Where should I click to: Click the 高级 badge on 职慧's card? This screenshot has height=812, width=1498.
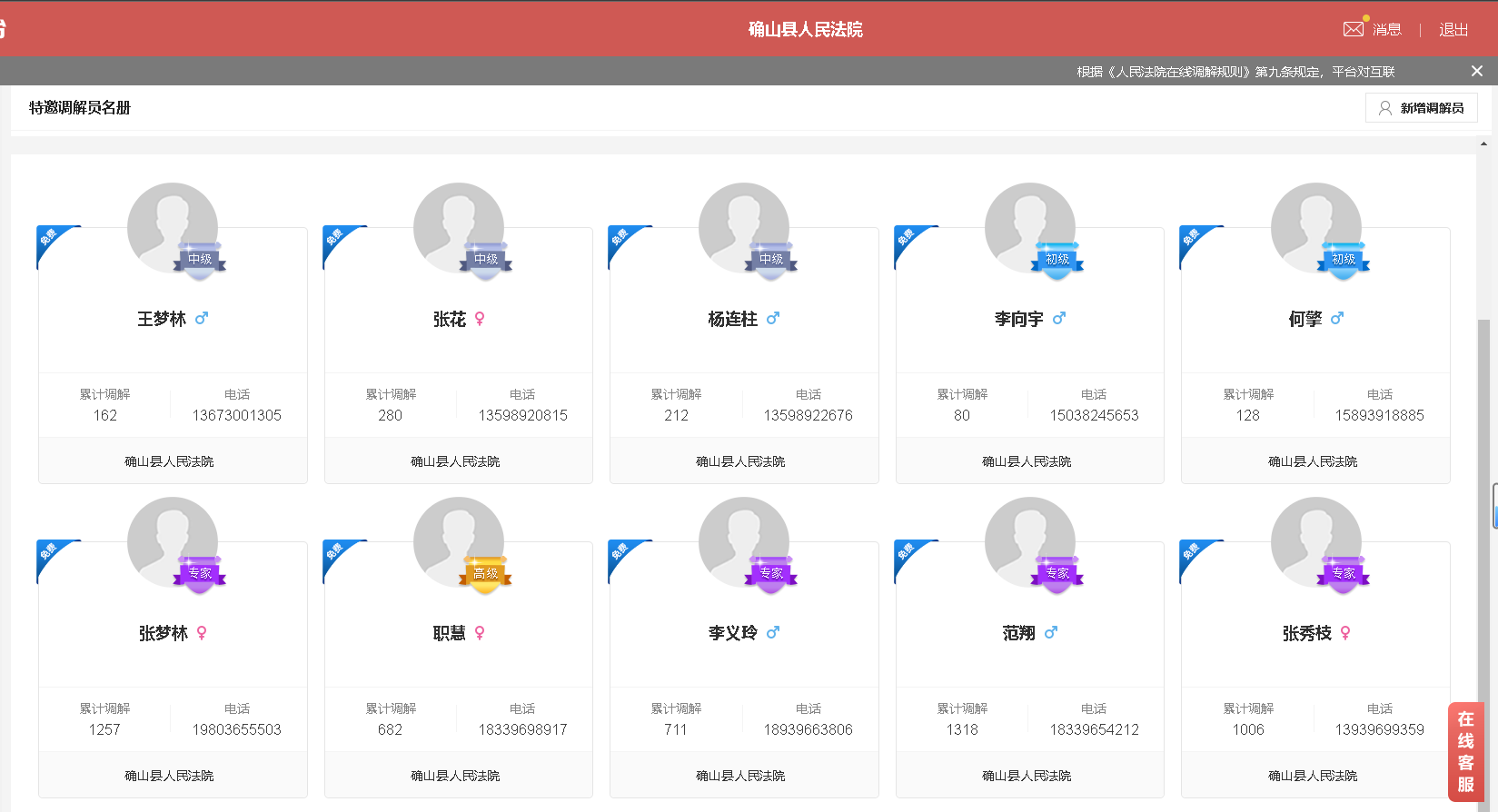pyautogui.click(x=486, y=574)
